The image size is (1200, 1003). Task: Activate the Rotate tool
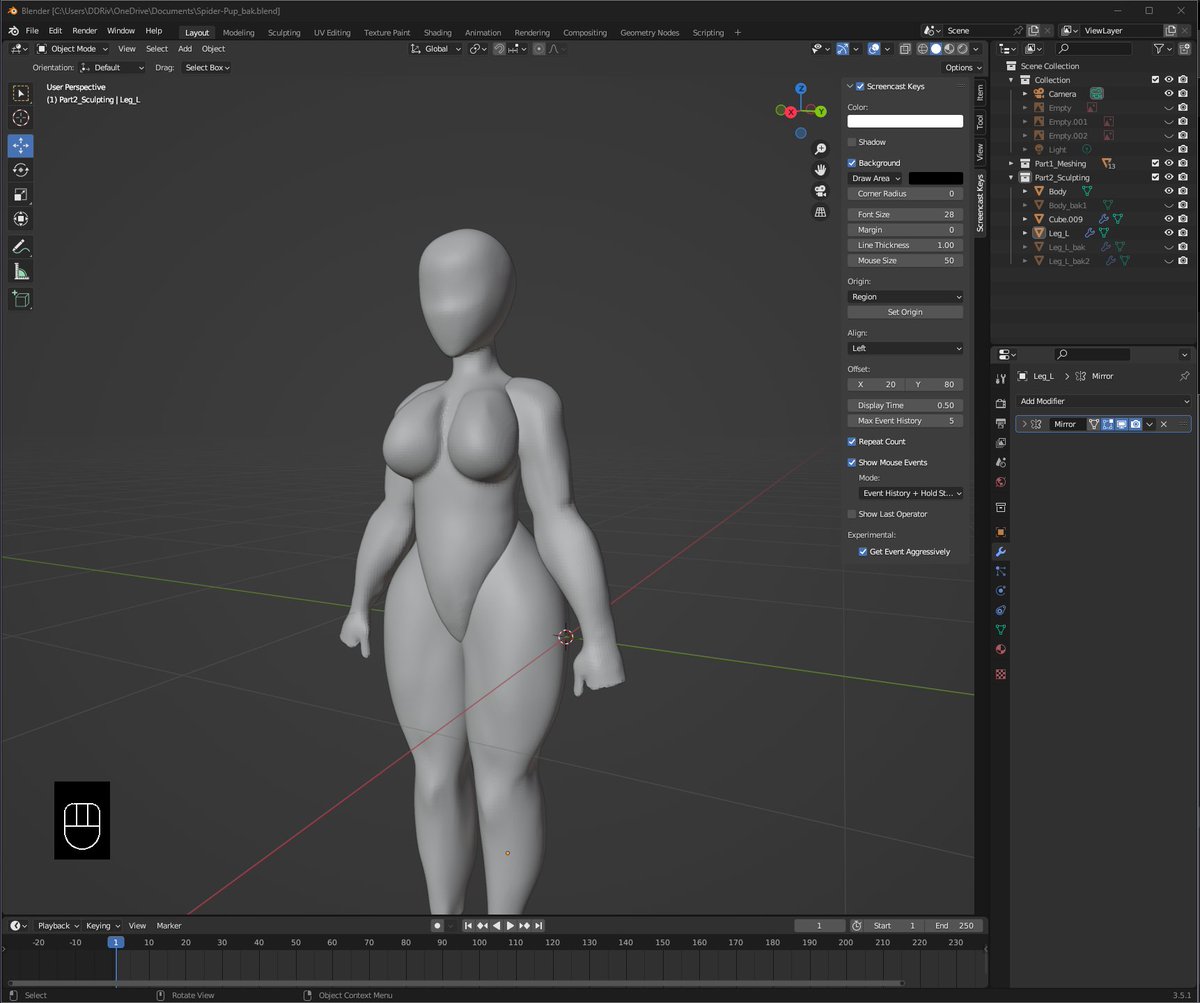[x=21, y=170]
